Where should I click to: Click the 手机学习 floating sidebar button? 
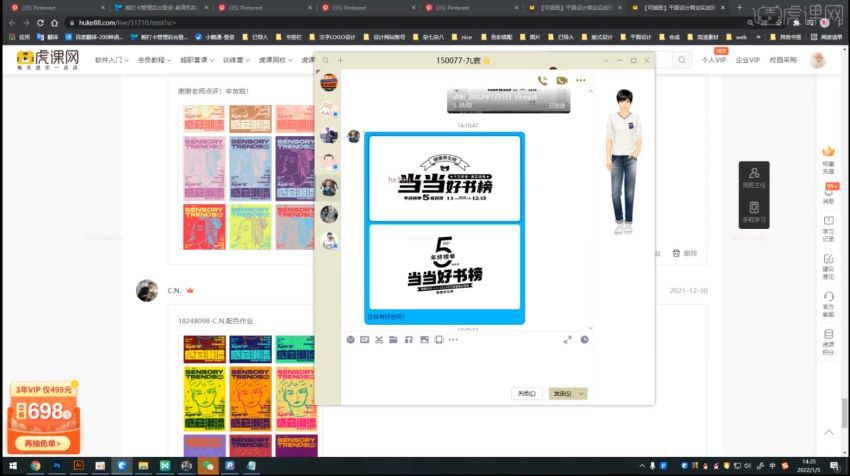pos(754,212)
